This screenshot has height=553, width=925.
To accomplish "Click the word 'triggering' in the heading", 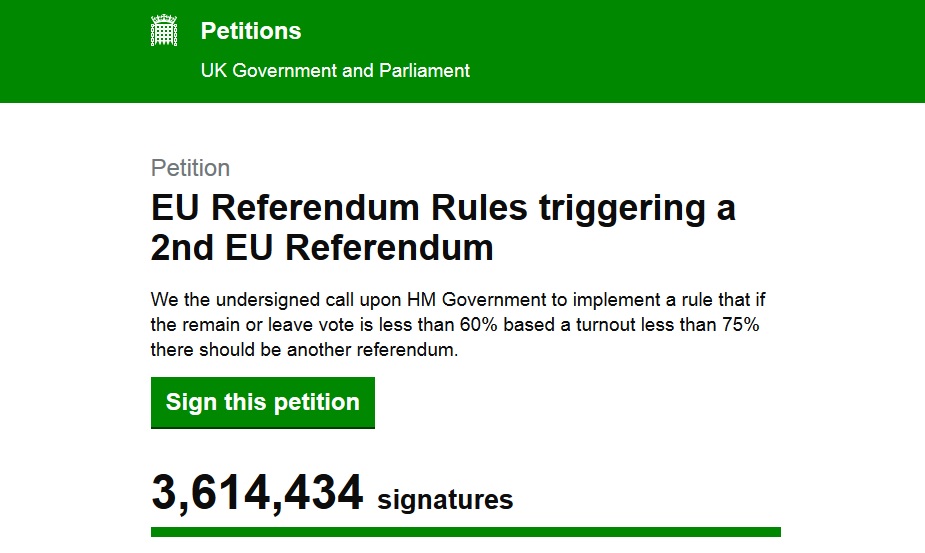I will [x=621, y=210].
